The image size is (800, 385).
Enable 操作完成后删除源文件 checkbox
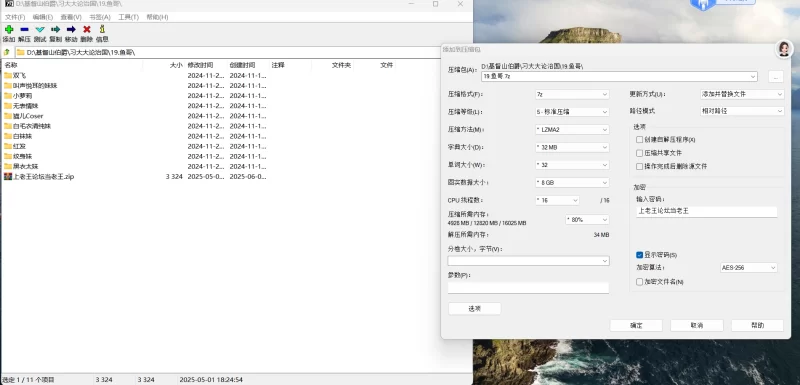(639, 166)
